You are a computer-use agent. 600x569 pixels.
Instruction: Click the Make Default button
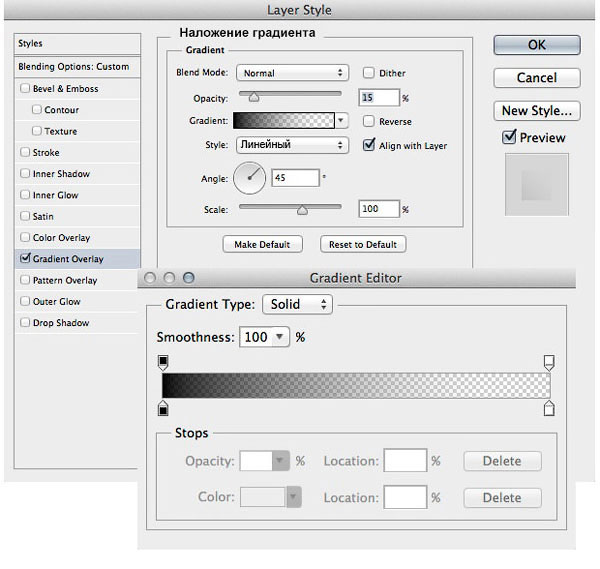coord(262,244)
